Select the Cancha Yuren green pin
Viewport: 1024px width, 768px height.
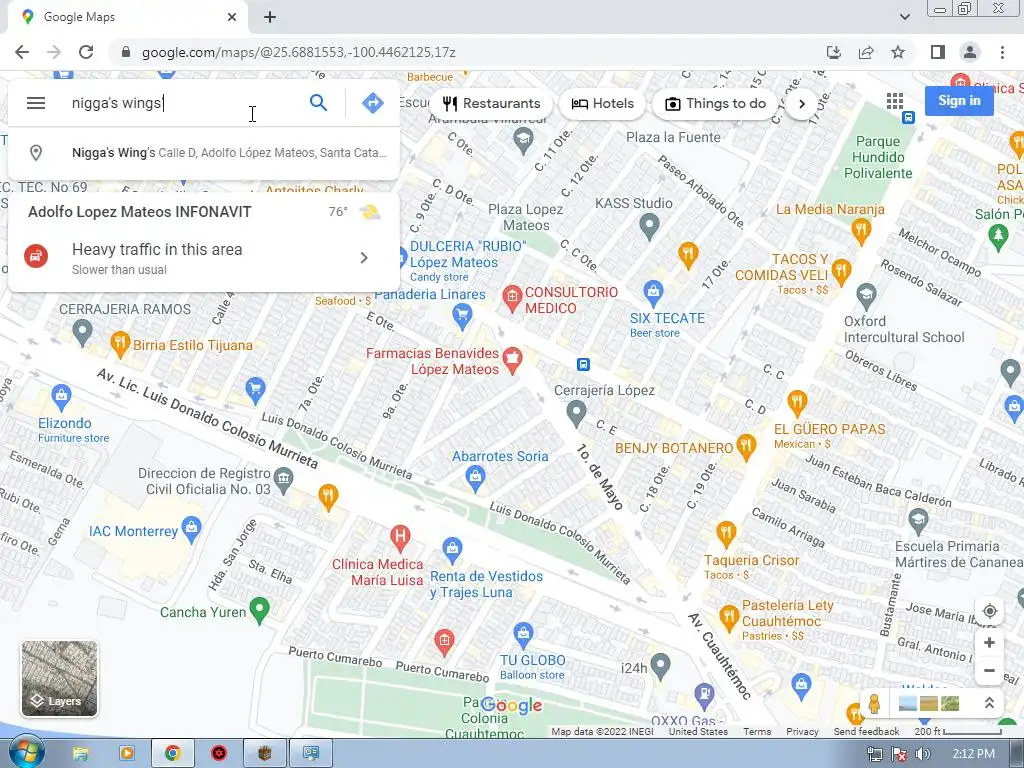tap(260, 610)
